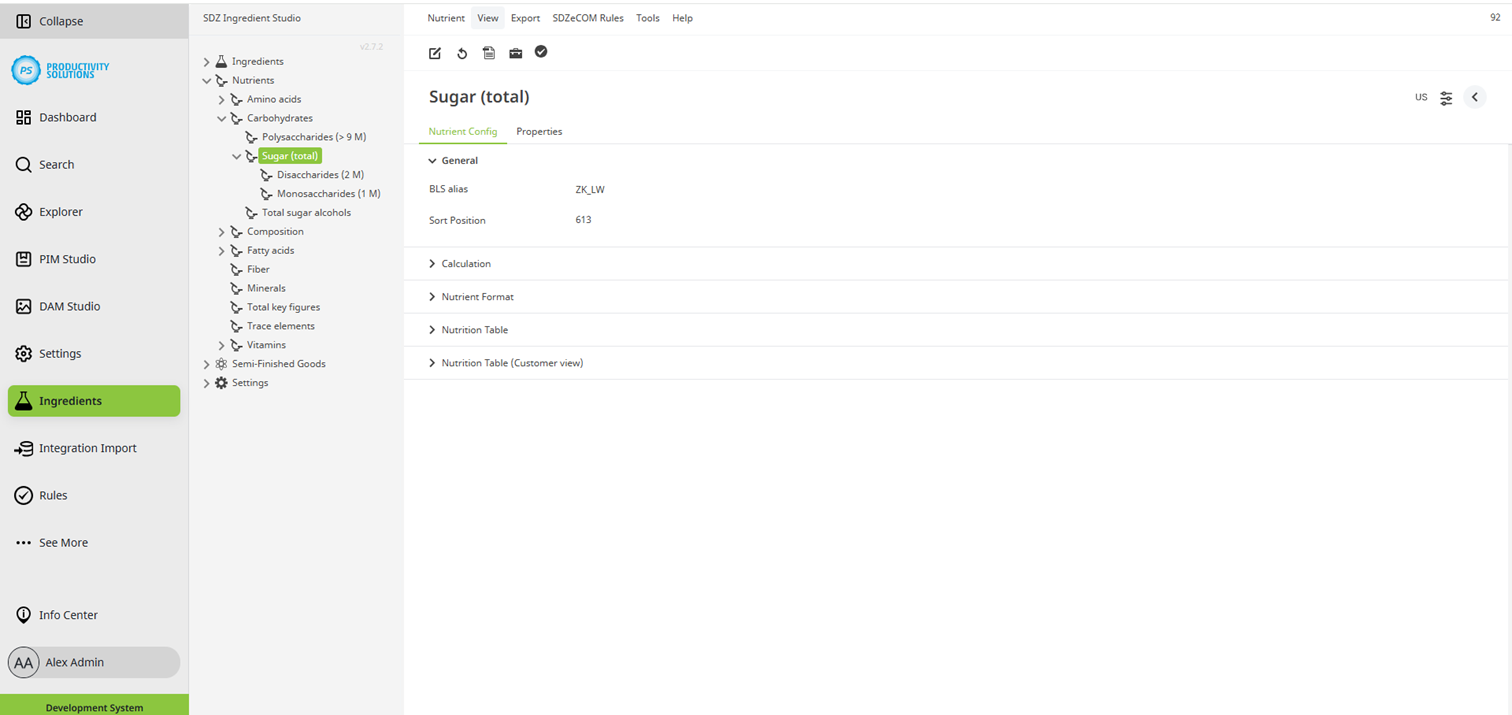Expand the Nutrition Table section
The width and height of the screenshot is (1512, 715).
(x=474, y=329)
